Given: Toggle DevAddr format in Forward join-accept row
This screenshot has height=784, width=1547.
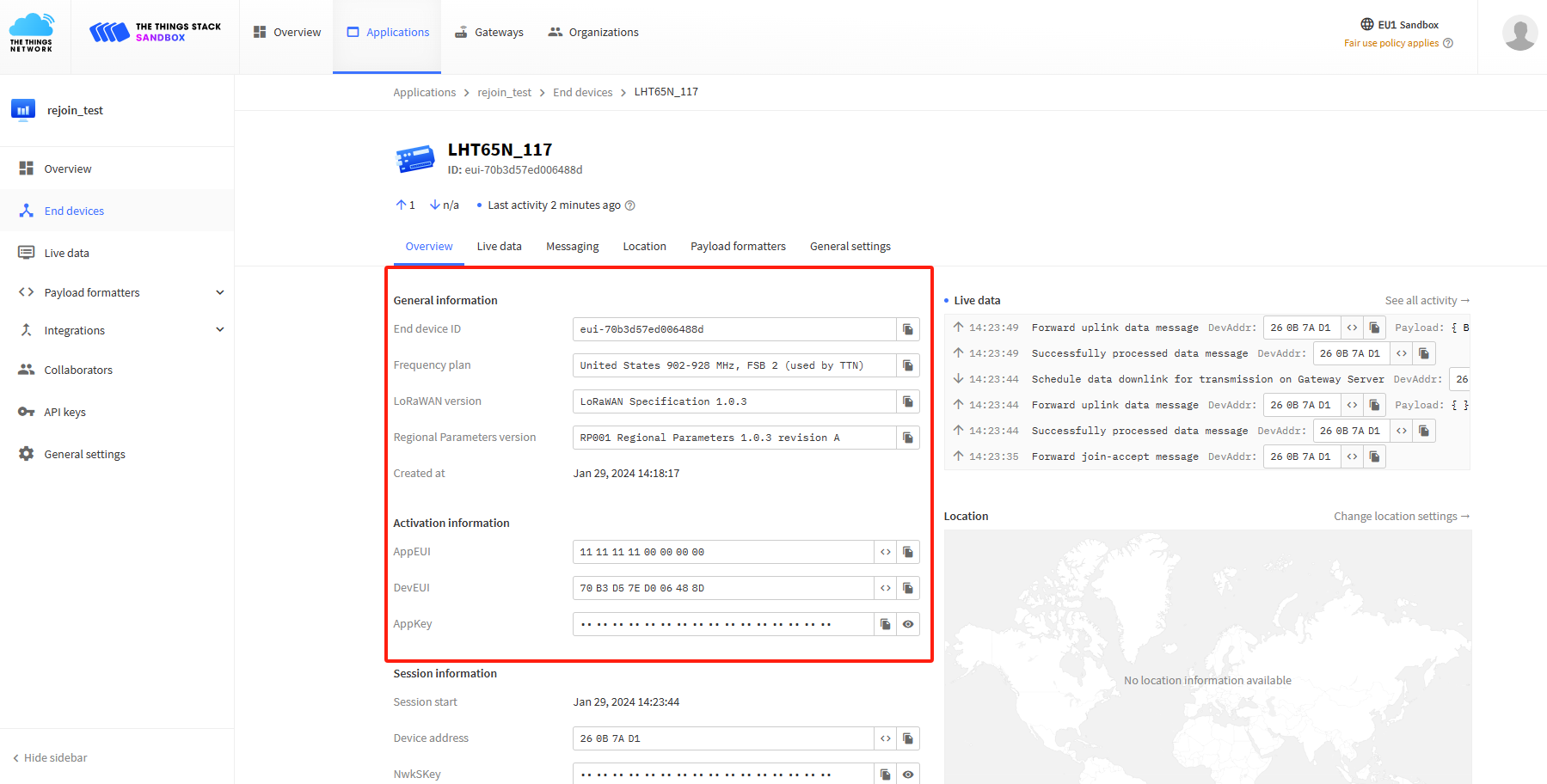Looking at the screenshot, I should click(x=1352, y=456).
